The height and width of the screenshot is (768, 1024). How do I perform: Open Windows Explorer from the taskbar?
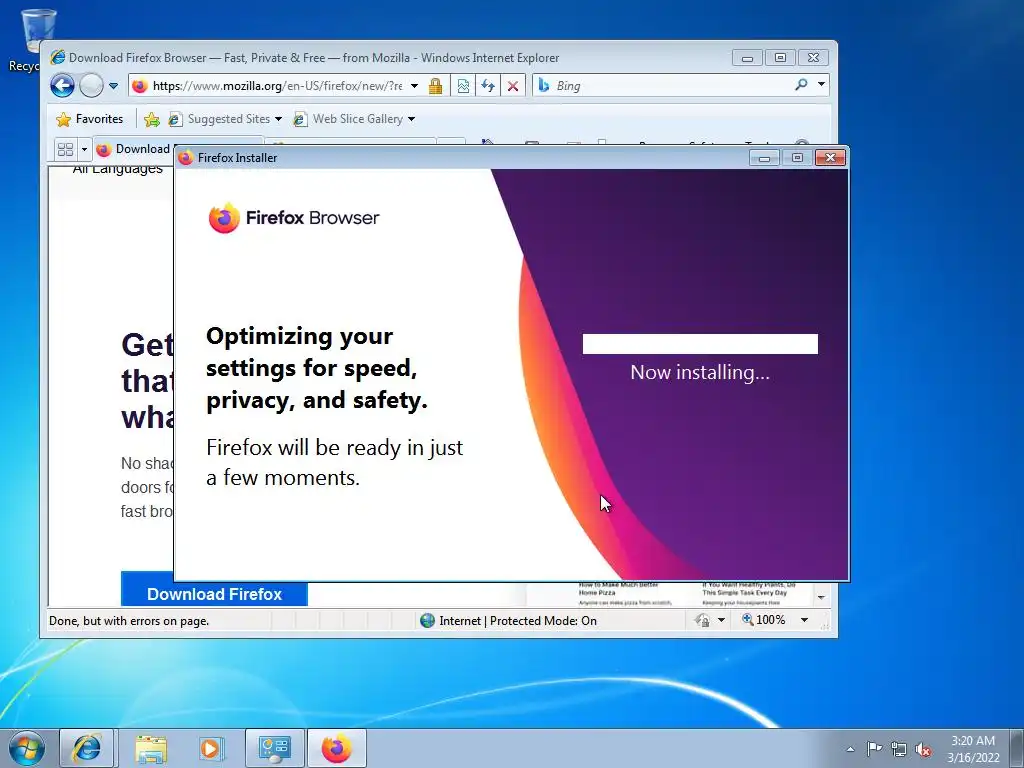coord(151,748)
